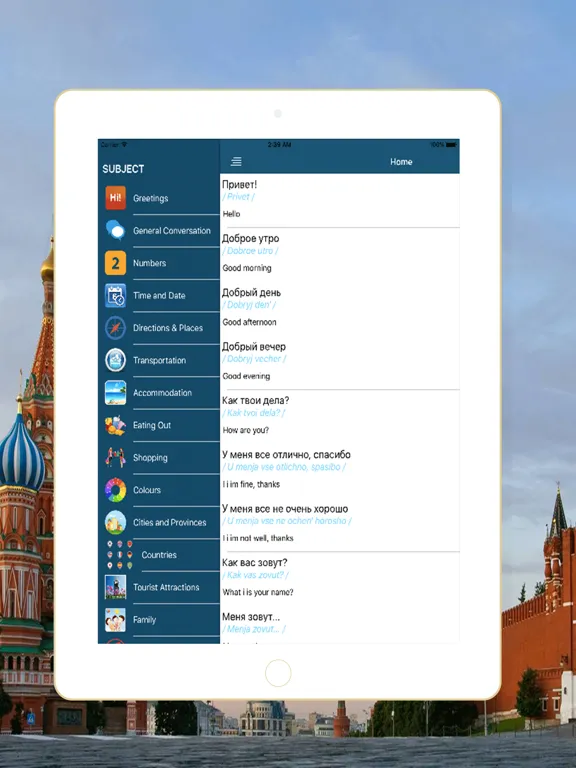Open the Countries subject
576x768 pixels.
coord(159,554)
